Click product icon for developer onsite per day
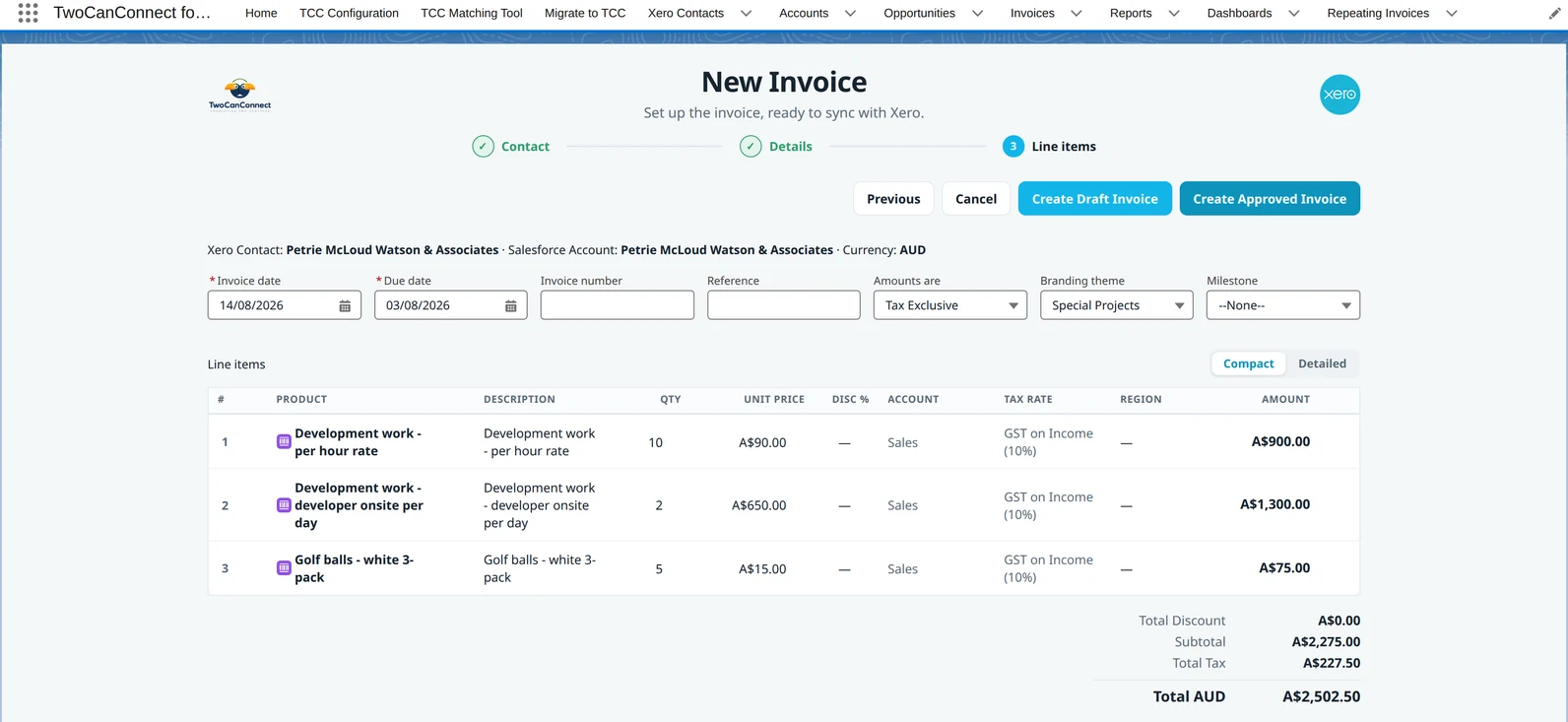 tap(284, 505)
